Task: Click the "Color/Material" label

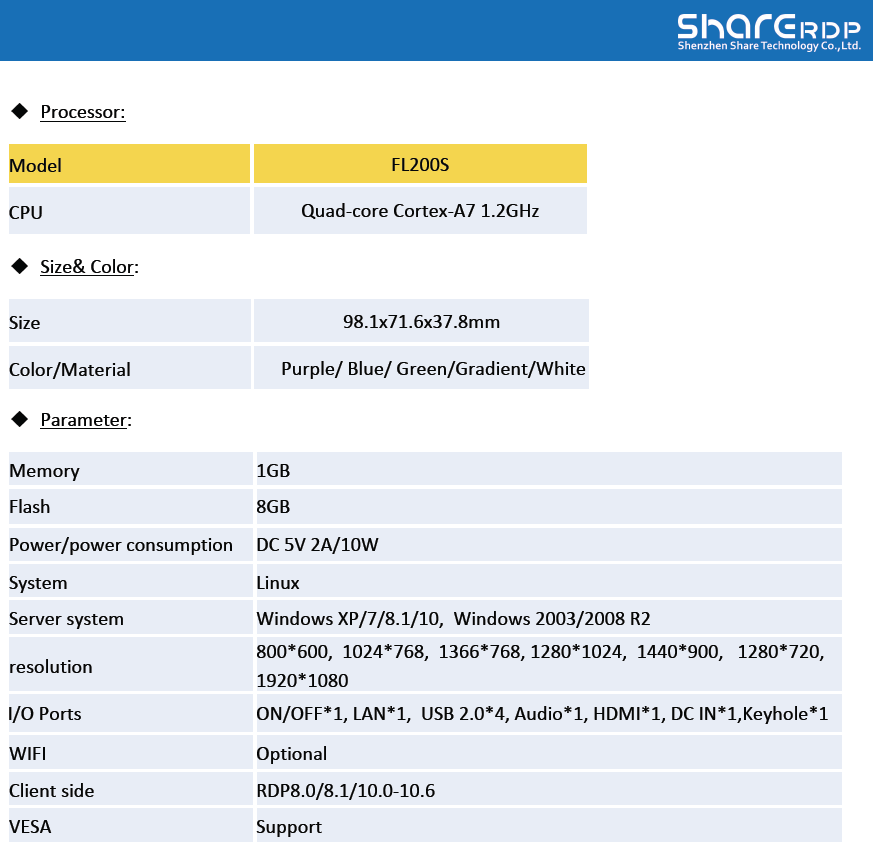Action: [70, 370]
